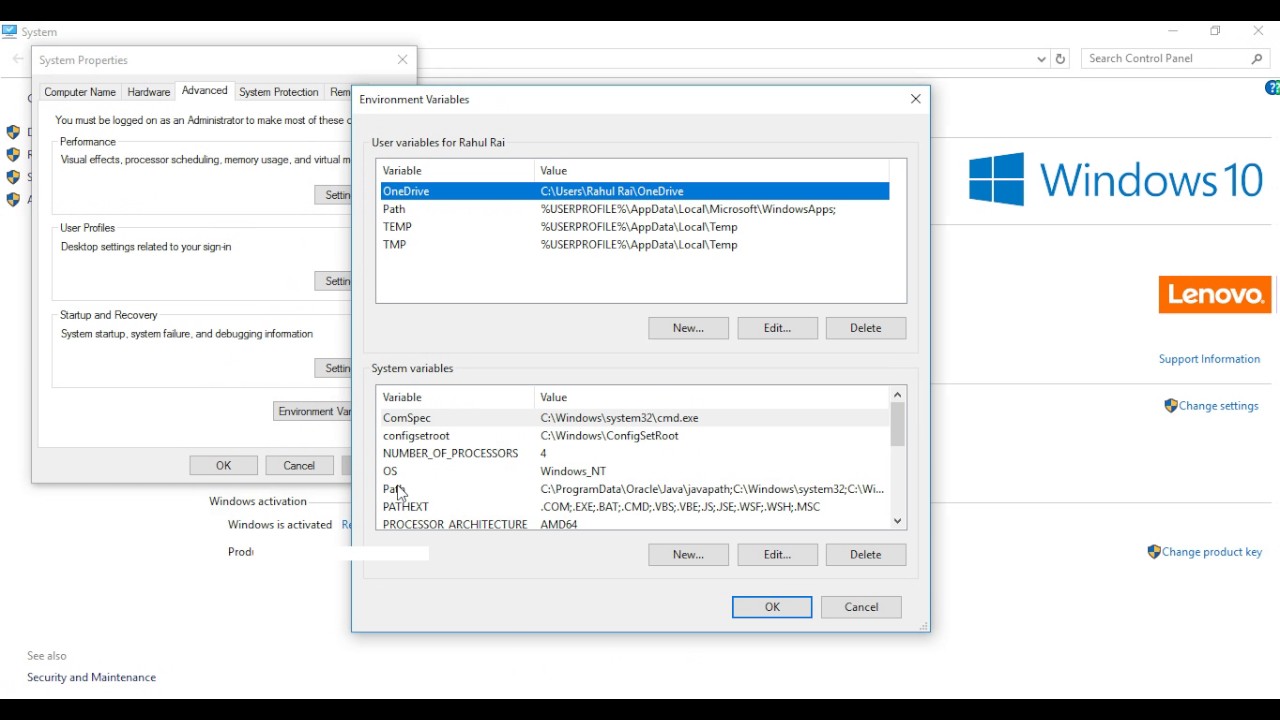Select PROCESSOR_ARCHITECTURE system variable

coord(634,523)
